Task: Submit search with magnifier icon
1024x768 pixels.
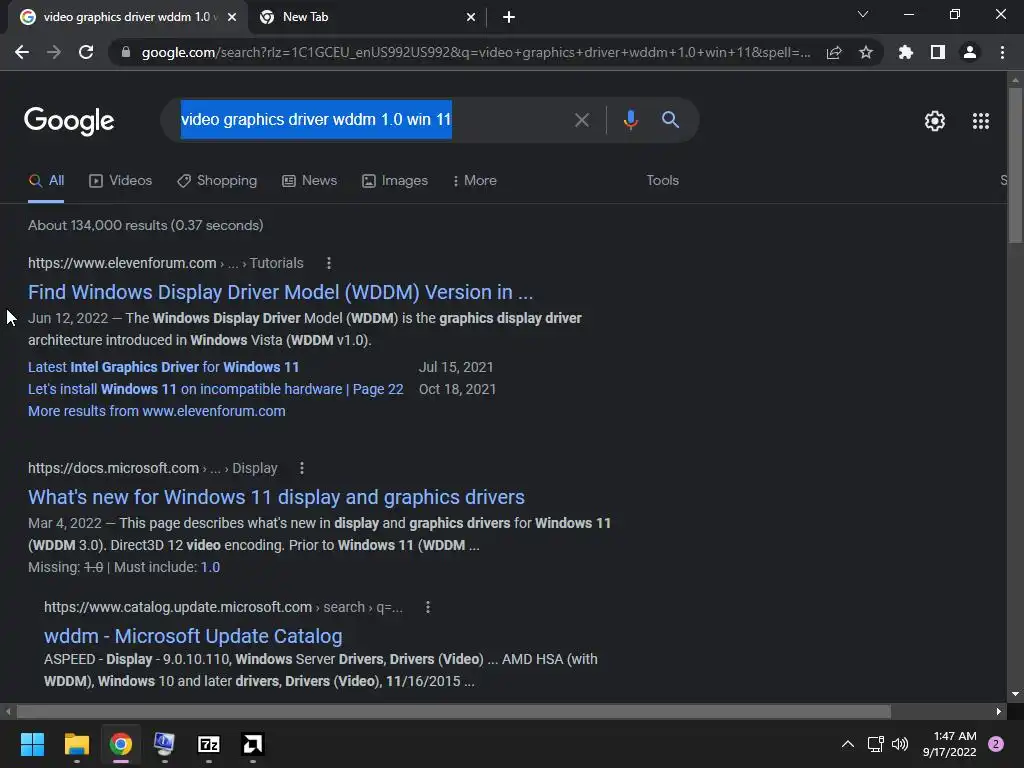Action: coord(670,120)
